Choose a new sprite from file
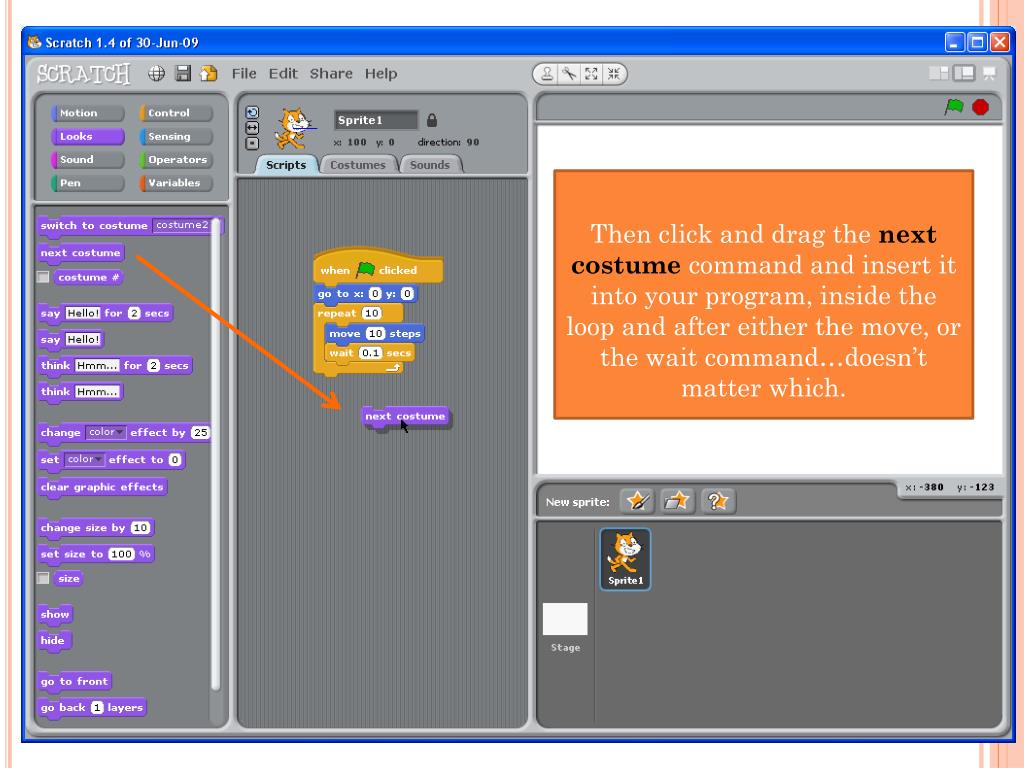 (x=677, y=502)
